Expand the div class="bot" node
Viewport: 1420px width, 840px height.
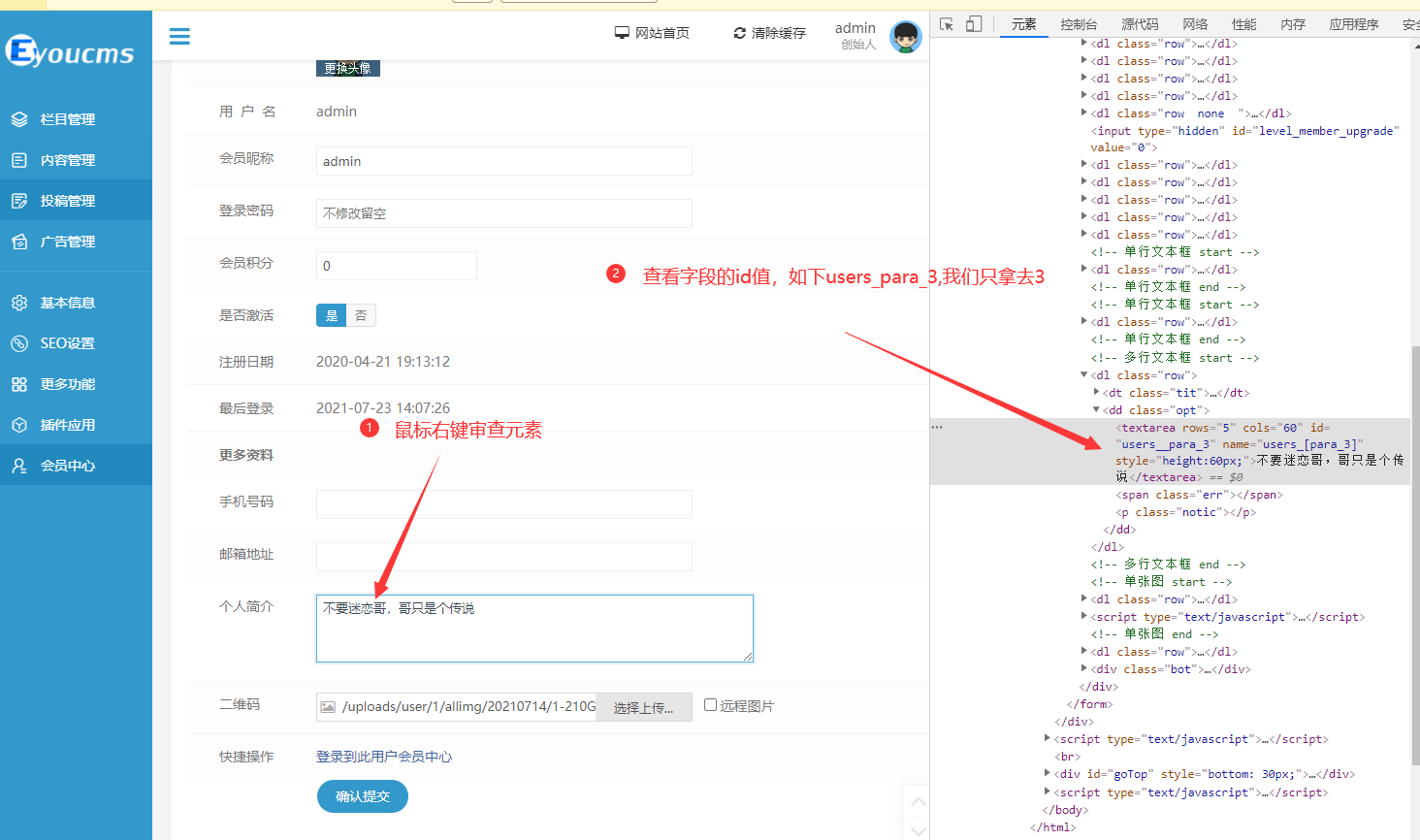tap(1084, 669)
